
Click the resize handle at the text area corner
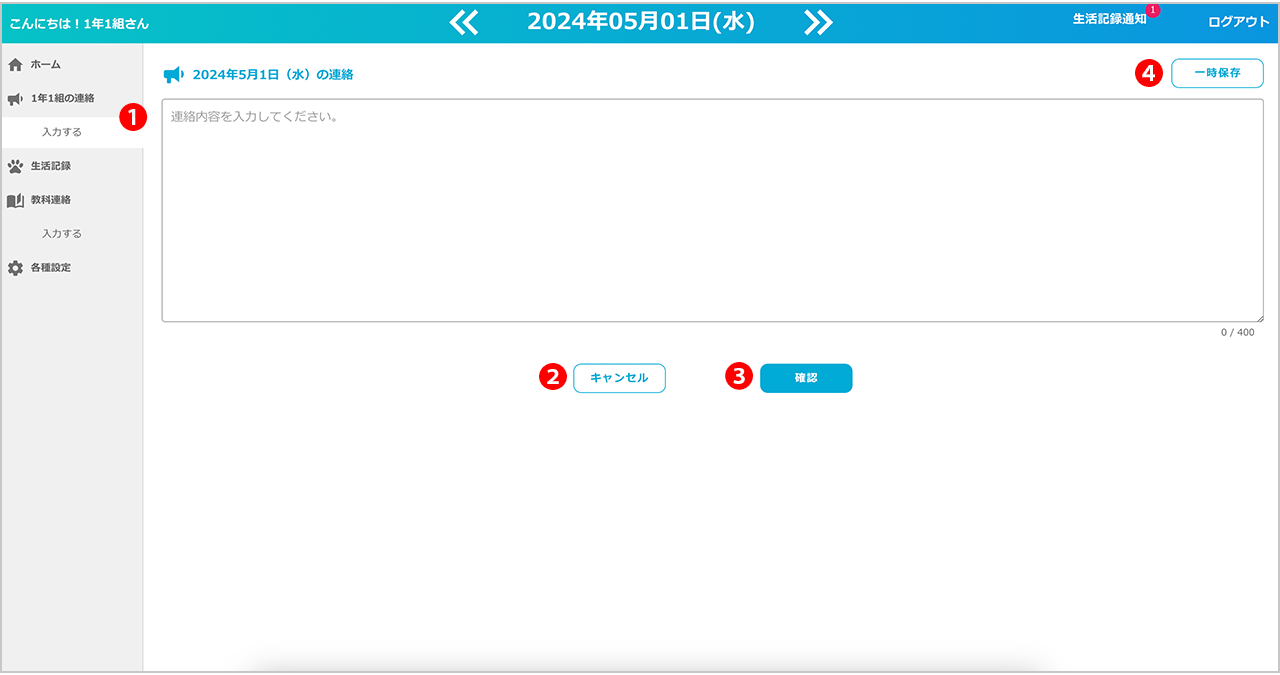pos(1259,317)
